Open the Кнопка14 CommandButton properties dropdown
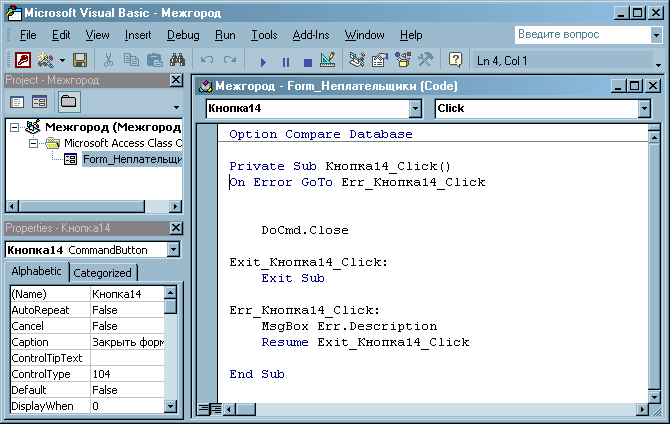The image size is (670, 424). pos(173,250)
